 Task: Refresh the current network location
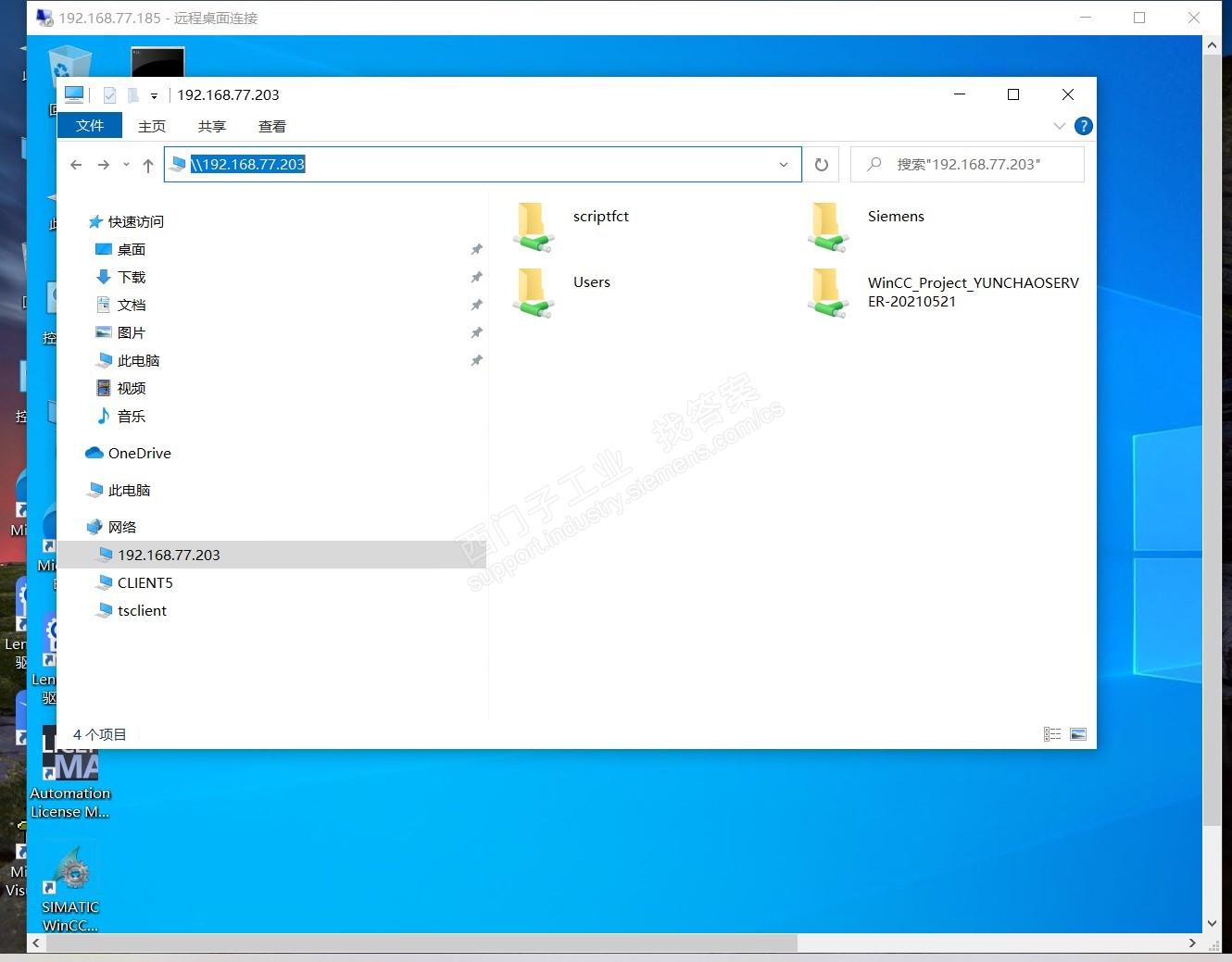(821, 165)
